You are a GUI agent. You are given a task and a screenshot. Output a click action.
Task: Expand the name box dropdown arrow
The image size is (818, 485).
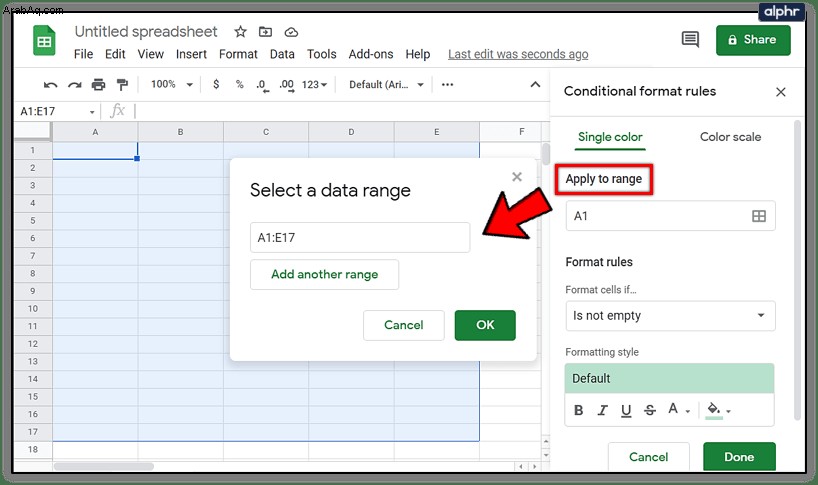tap(92, 112)
